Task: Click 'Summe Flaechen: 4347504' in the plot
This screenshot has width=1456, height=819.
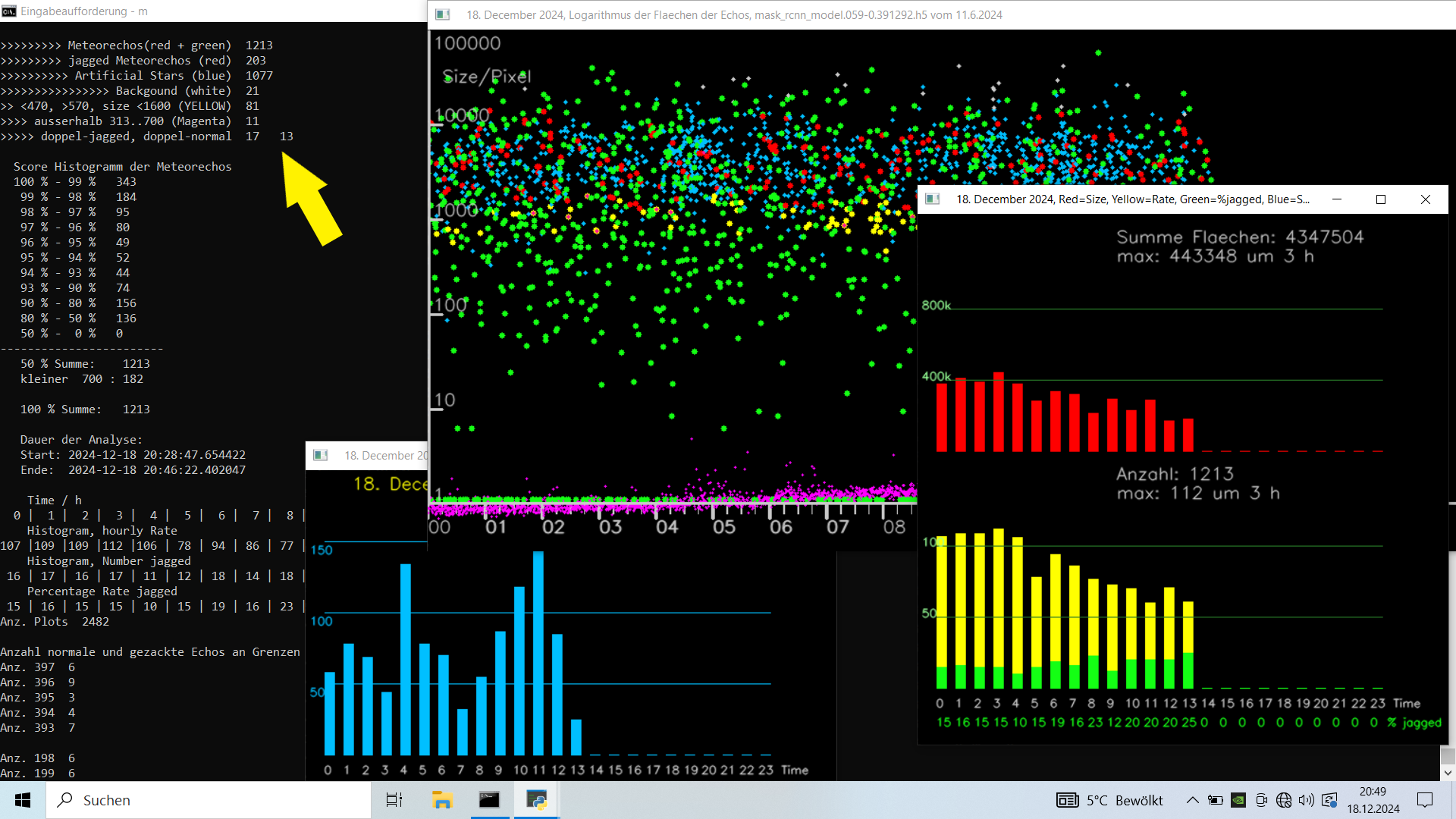Action: 1240,237
